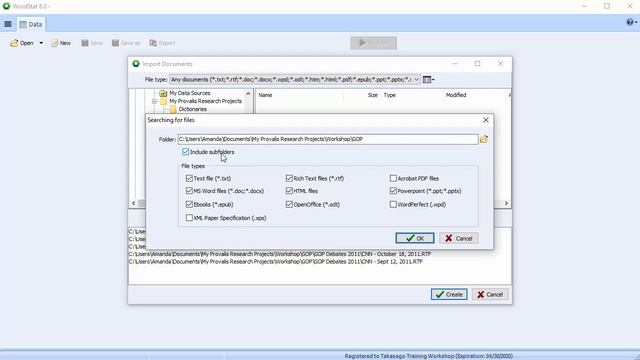Select the Dictionaries folder
This screenshot has width=640, height=360.
(x=192, y=109)
